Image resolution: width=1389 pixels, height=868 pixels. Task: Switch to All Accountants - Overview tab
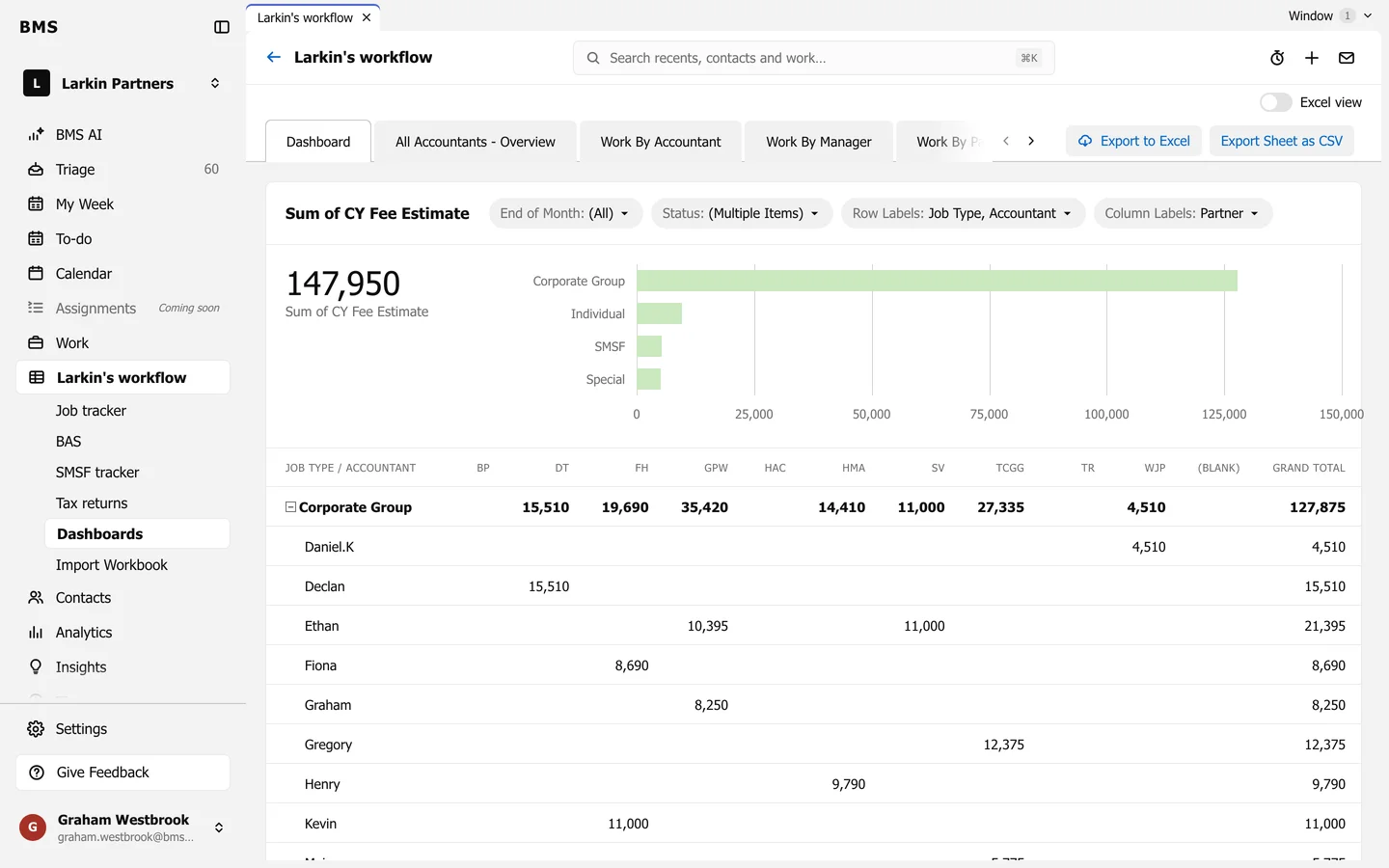click(x=476, y=142)
